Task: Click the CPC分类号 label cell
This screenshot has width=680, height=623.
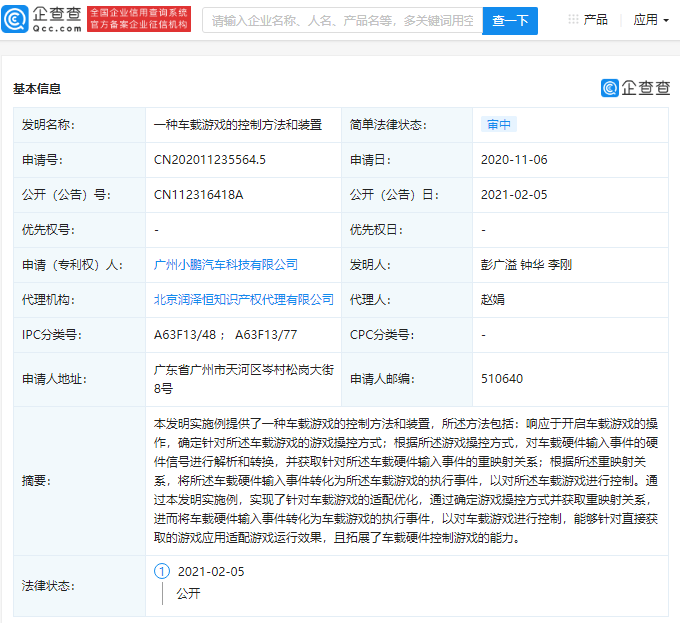Action: pos(407,335)
